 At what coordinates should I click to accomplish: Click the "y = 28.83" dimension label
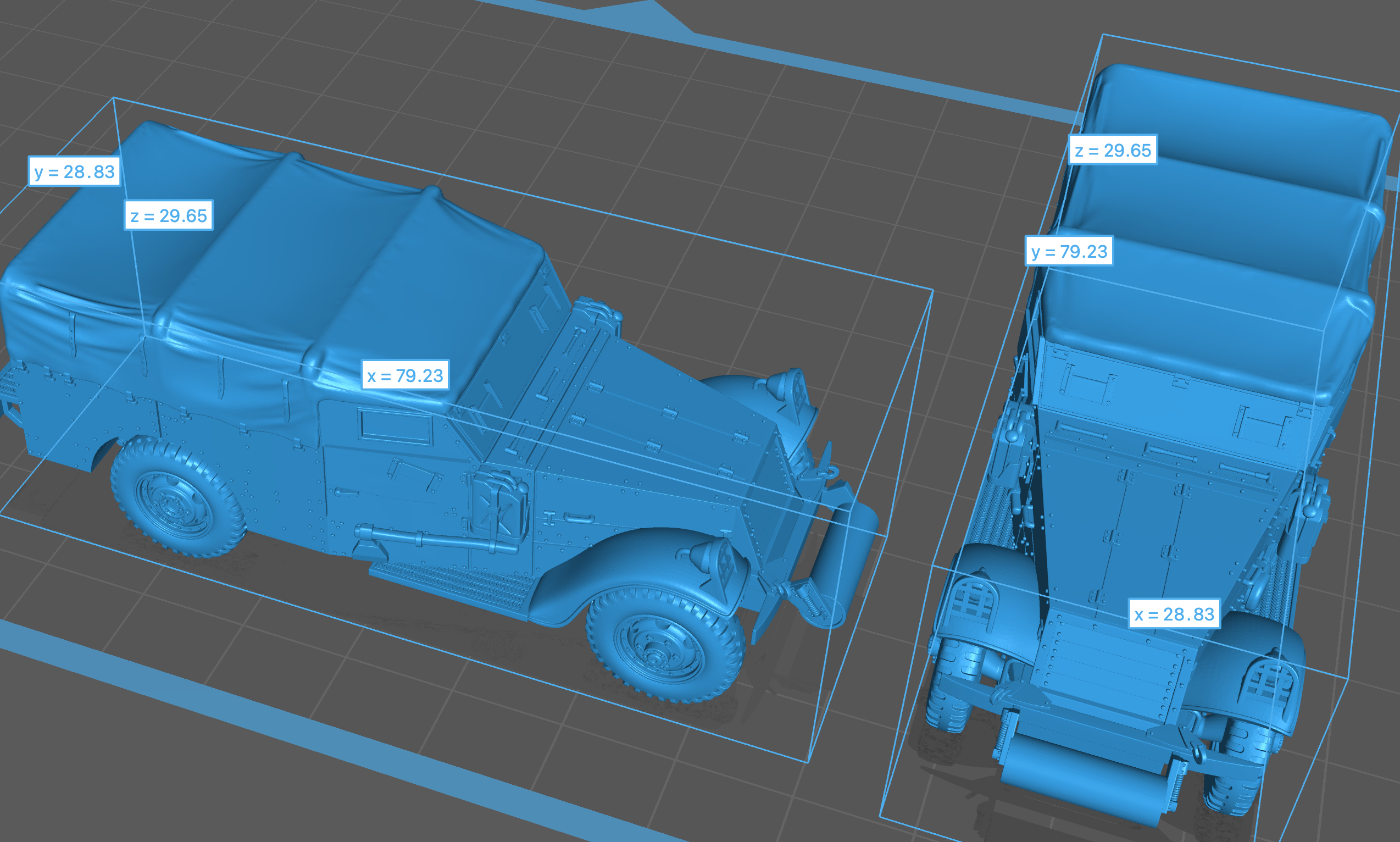(74, 171)
